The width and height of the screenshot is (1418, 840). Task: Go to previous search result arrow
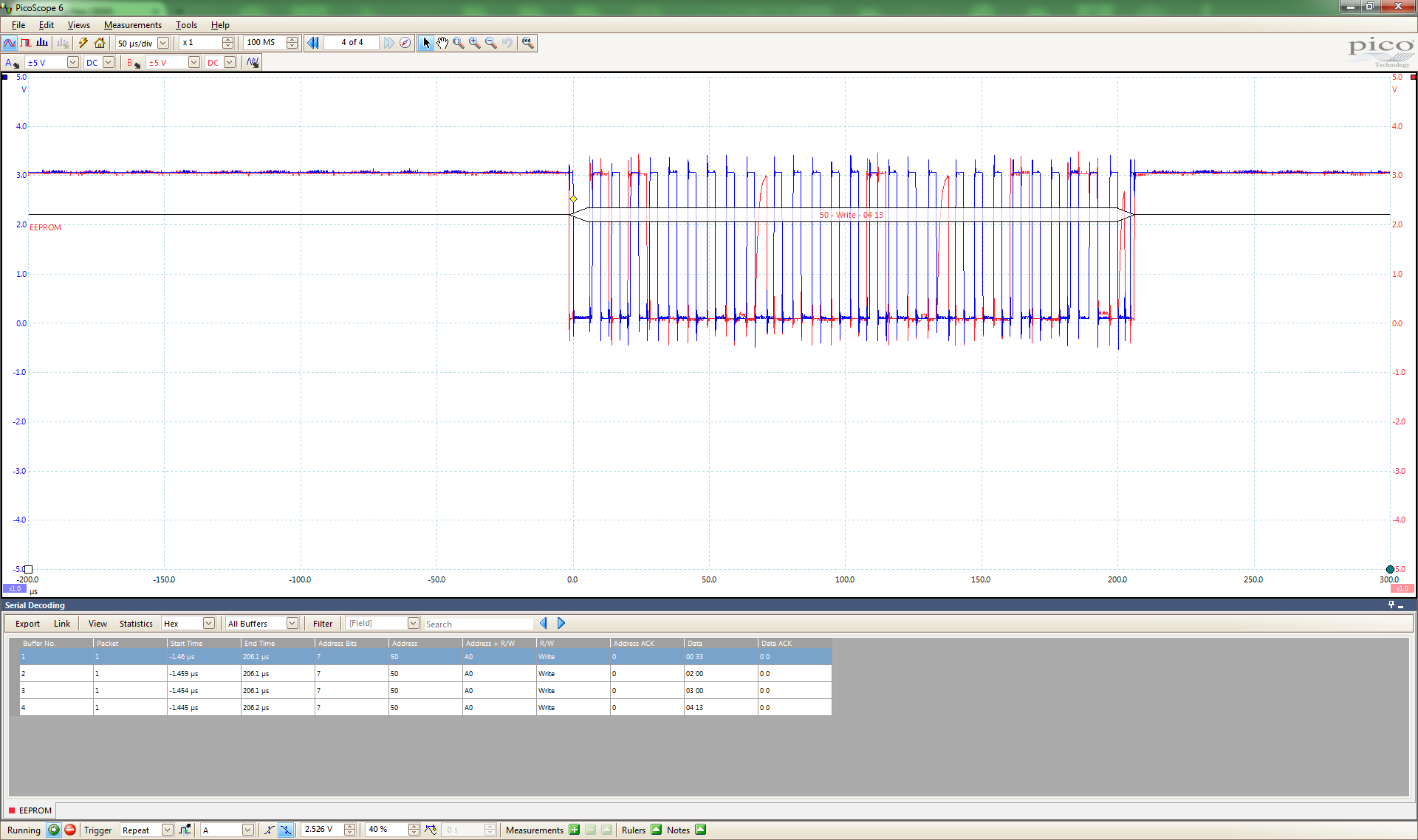544,624
